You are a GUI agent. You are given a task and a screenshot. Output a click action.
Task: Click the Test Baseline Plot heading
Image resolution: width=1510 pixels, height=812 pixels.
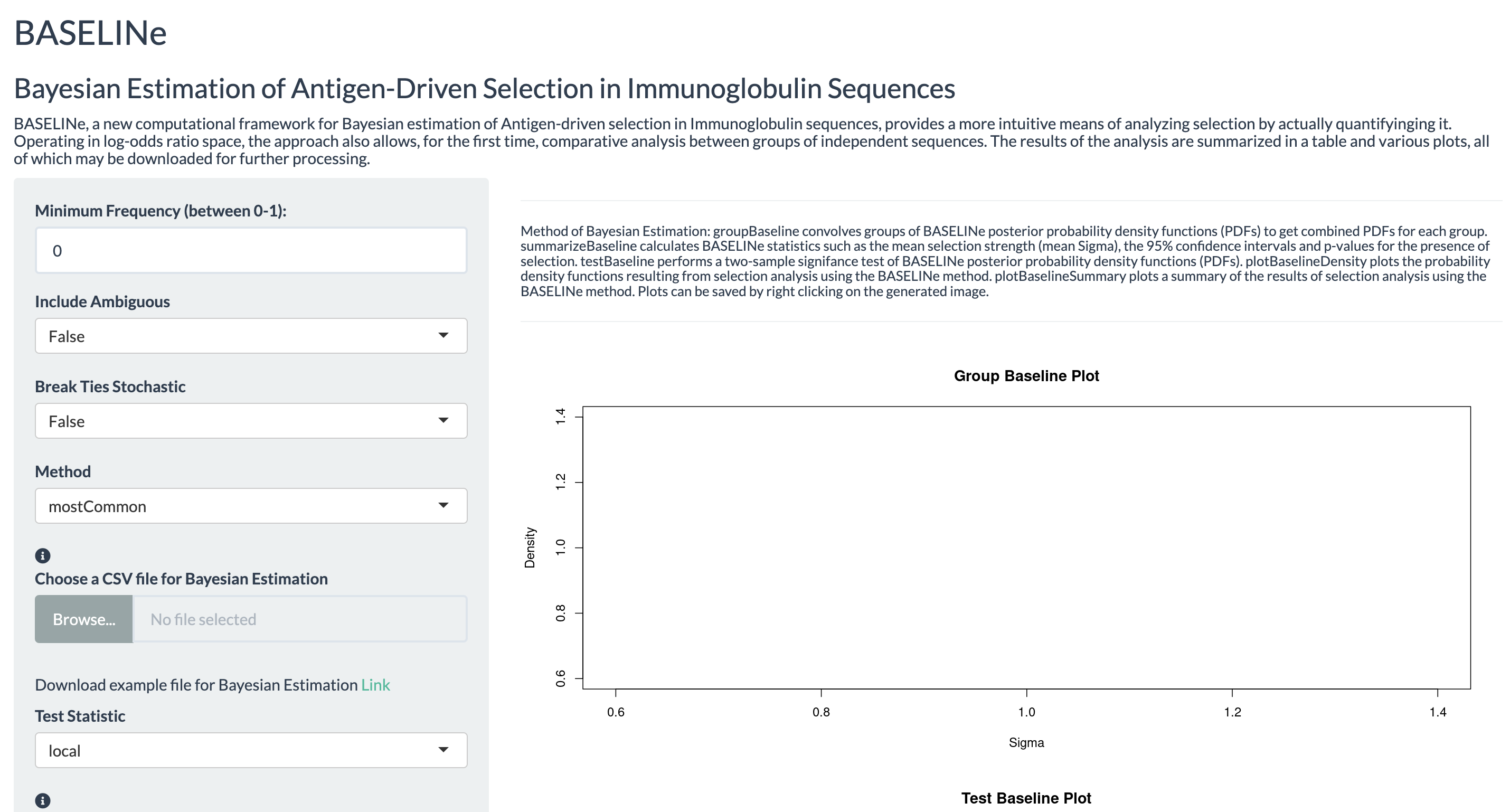click(x=1026, y=798)
